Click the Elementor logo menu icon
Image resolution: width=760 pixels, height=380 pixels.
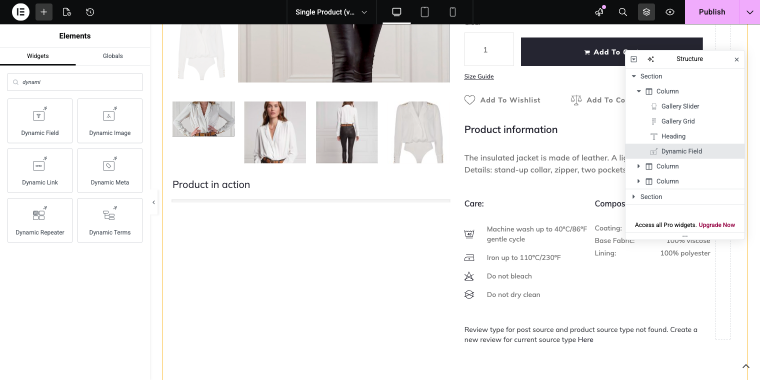[x=20, y=12]
